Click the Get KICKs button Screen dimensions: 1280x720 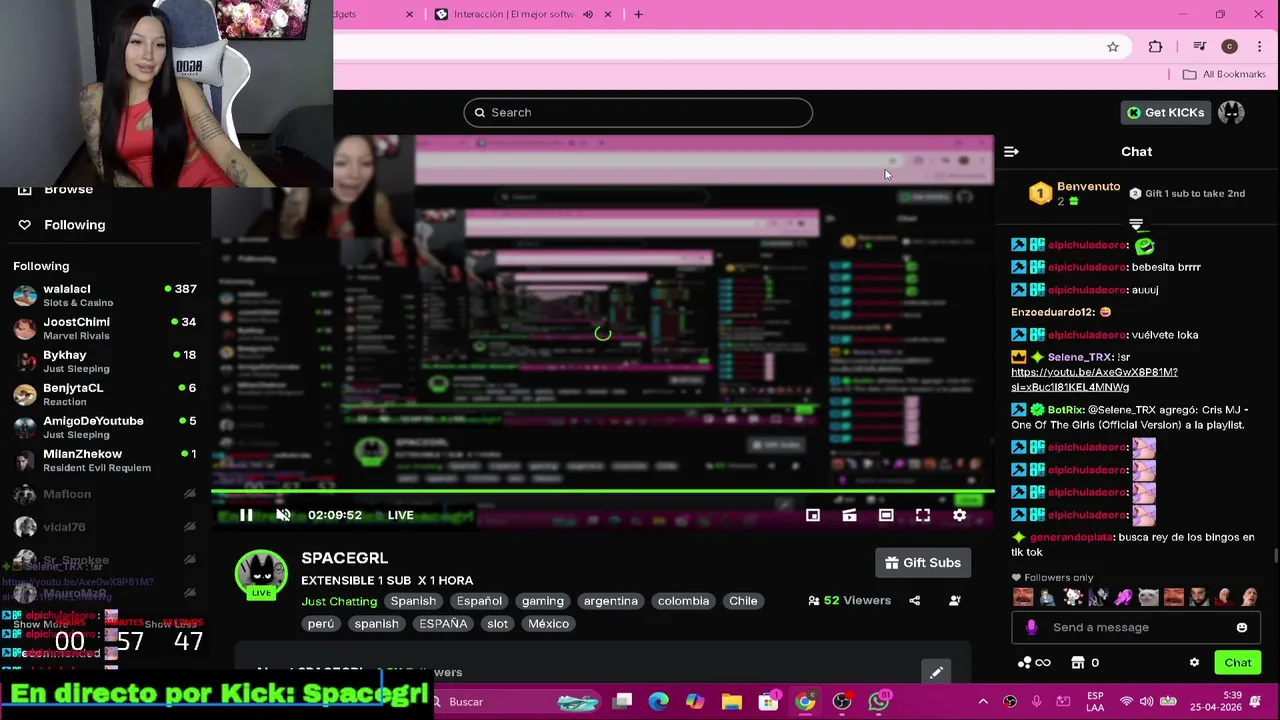[x=1165, y=112]
